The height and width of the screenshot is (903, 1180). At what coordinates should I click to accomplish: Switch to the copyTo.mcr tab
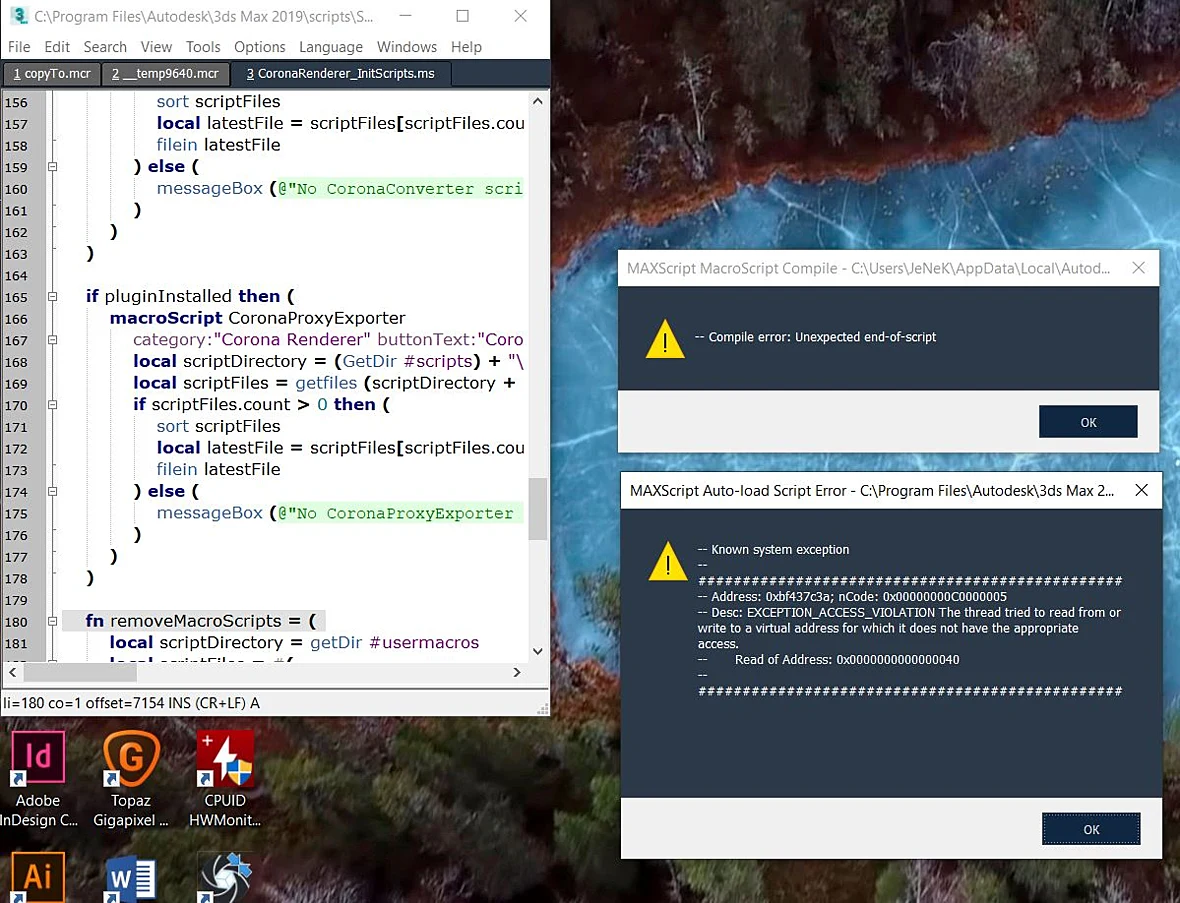click(51, 74)
